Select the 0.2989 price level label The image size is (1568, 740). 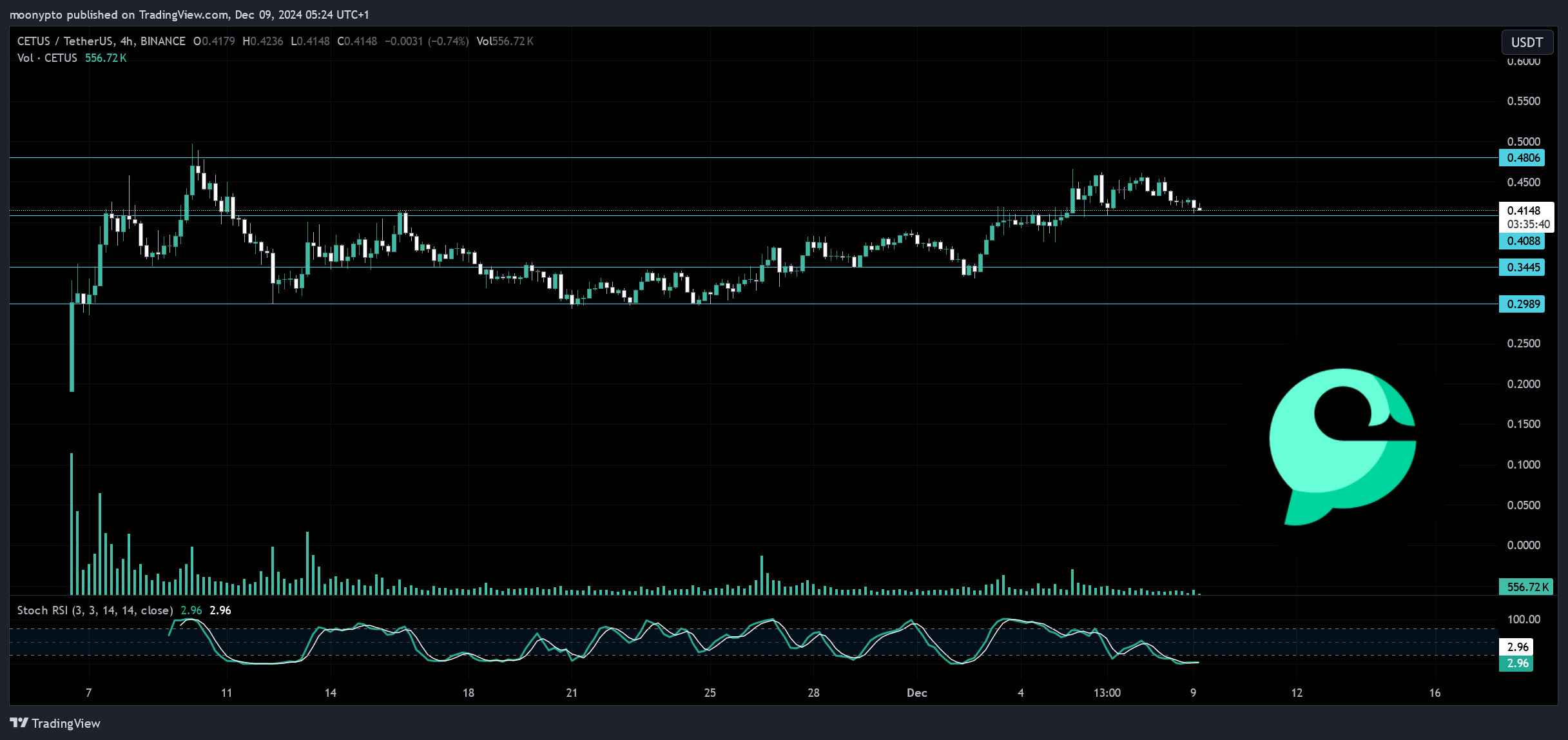[1522, 304]
